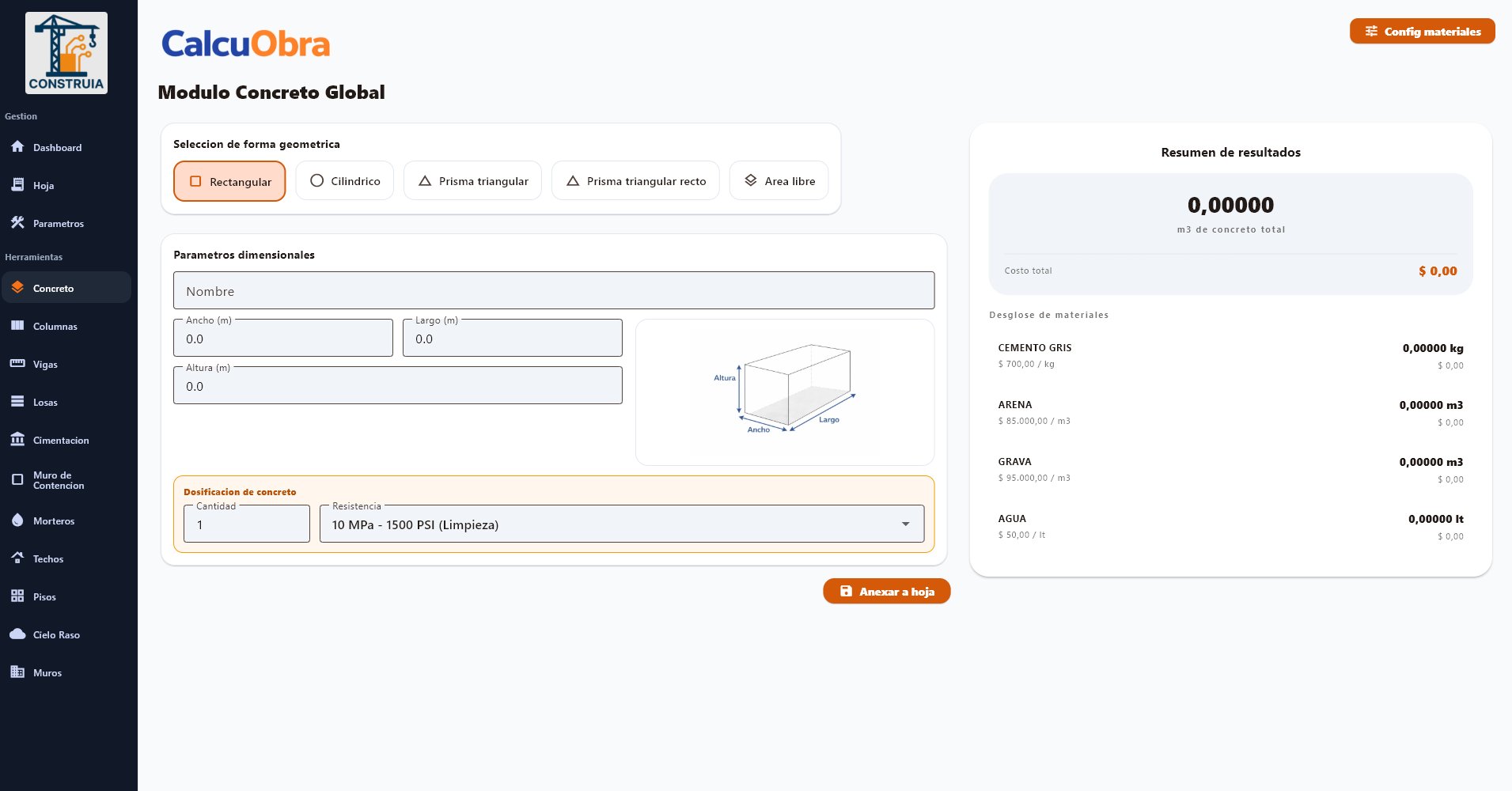Click the CONSTRUIA crane logo

tap(66, 53)
